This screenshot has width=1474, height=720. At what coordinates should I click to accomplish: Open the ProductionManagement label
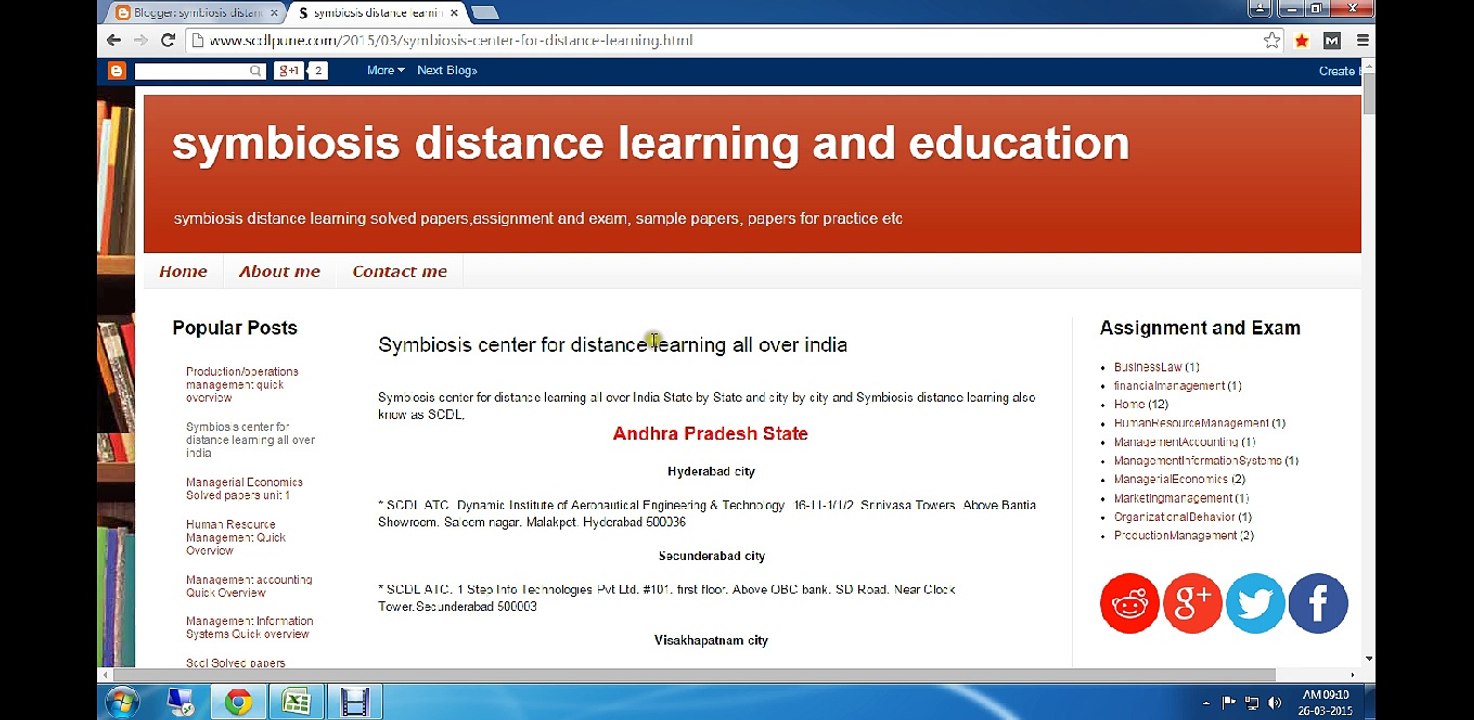(1175, 535)
